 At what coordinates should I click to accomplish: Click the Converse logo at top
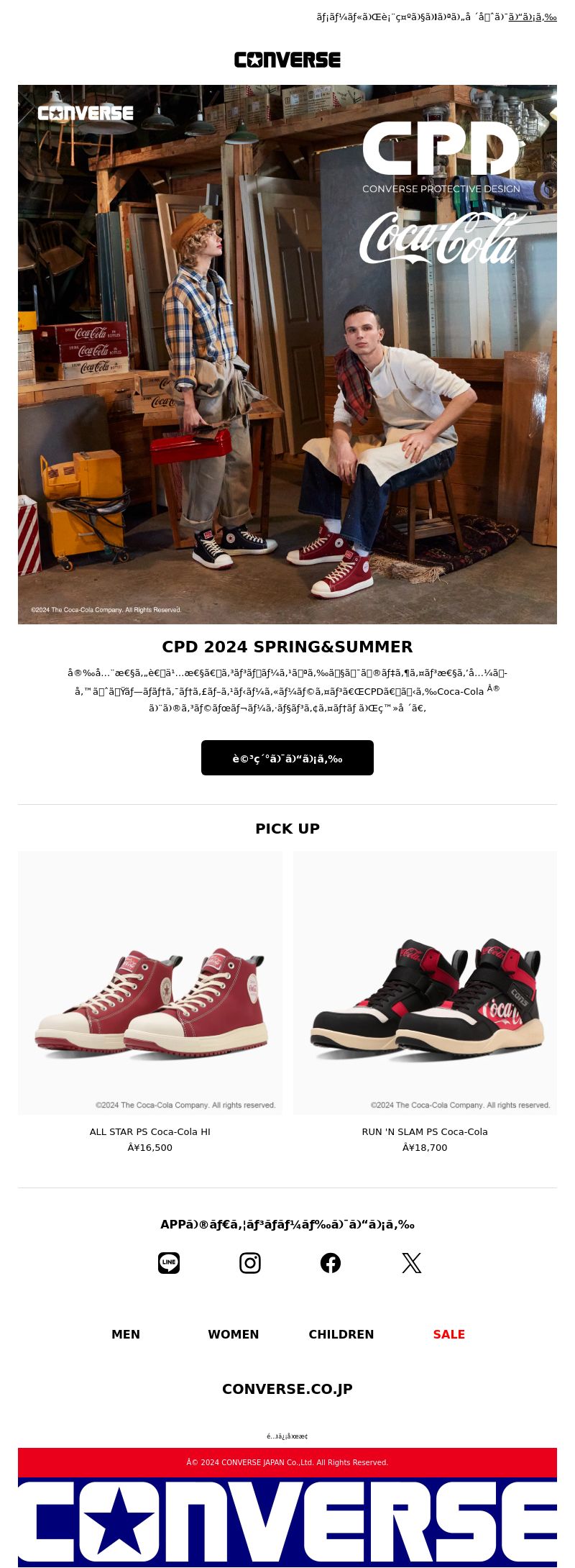click(x=287, y=60)
